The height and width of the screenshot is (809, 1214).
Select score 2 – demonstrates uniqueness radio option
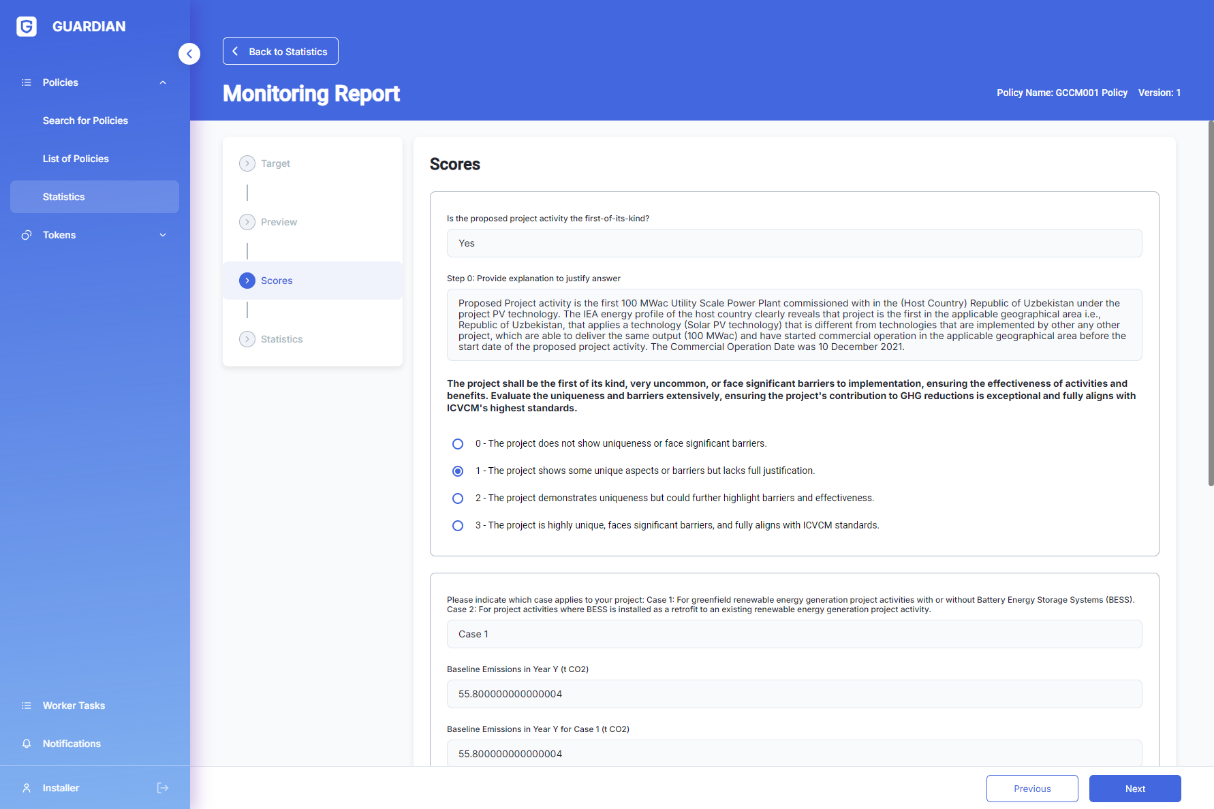point(458,498)
